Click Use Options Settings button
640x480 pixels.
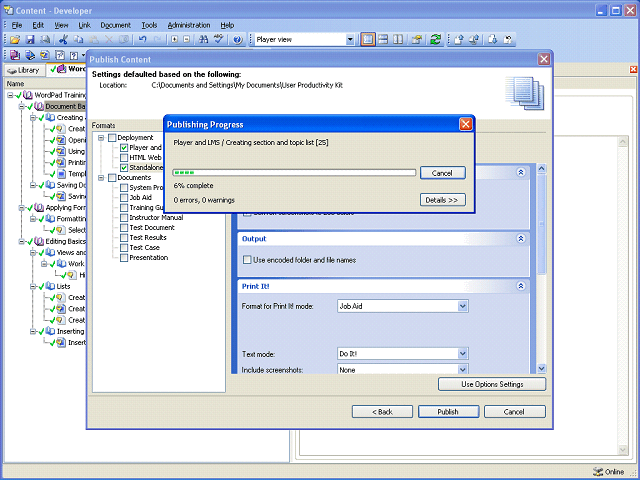pos(492,384)
